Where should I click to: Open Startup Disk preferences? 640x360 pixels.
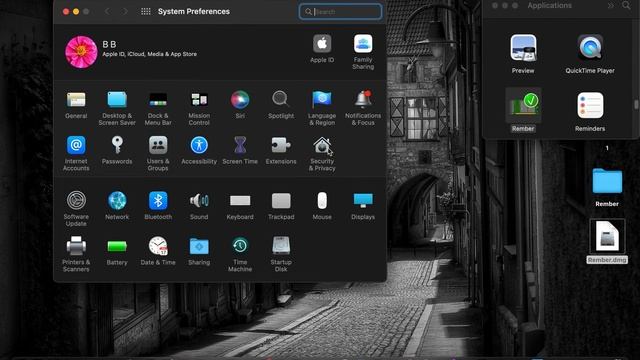coord(281,254)
